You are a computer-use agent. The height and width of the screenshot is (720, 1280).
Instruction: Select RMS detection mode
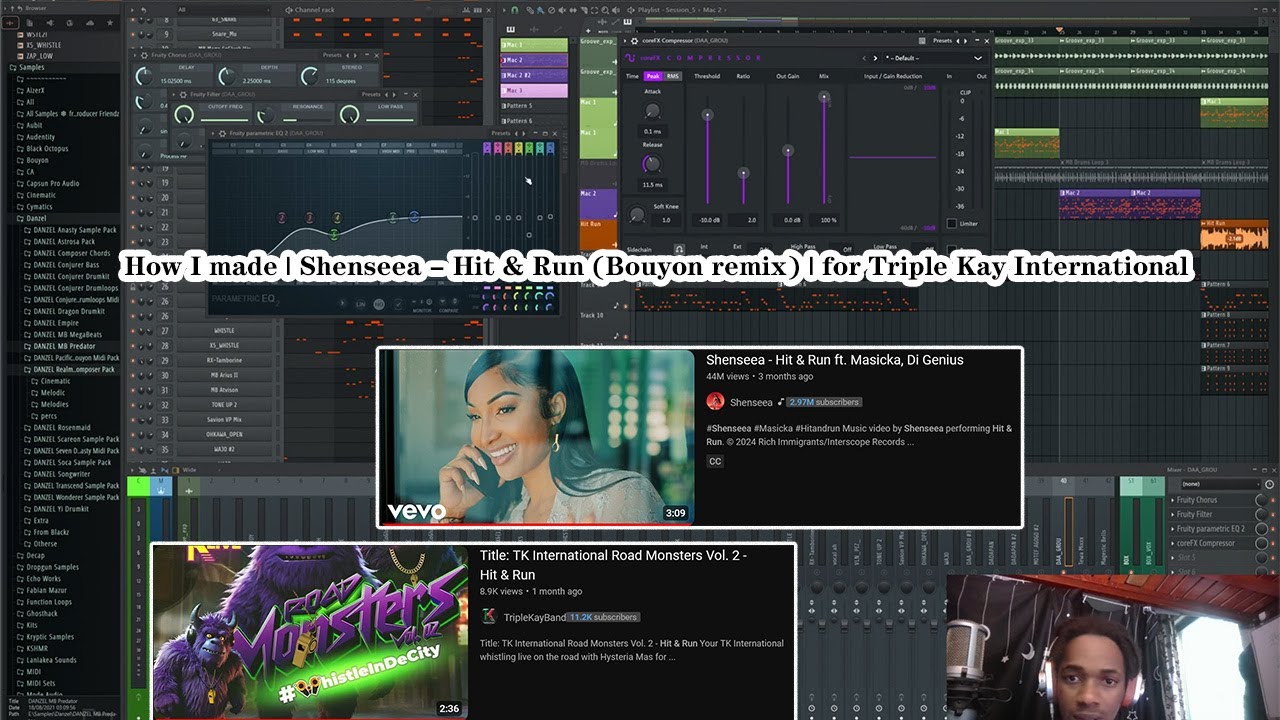click(673, 76)
